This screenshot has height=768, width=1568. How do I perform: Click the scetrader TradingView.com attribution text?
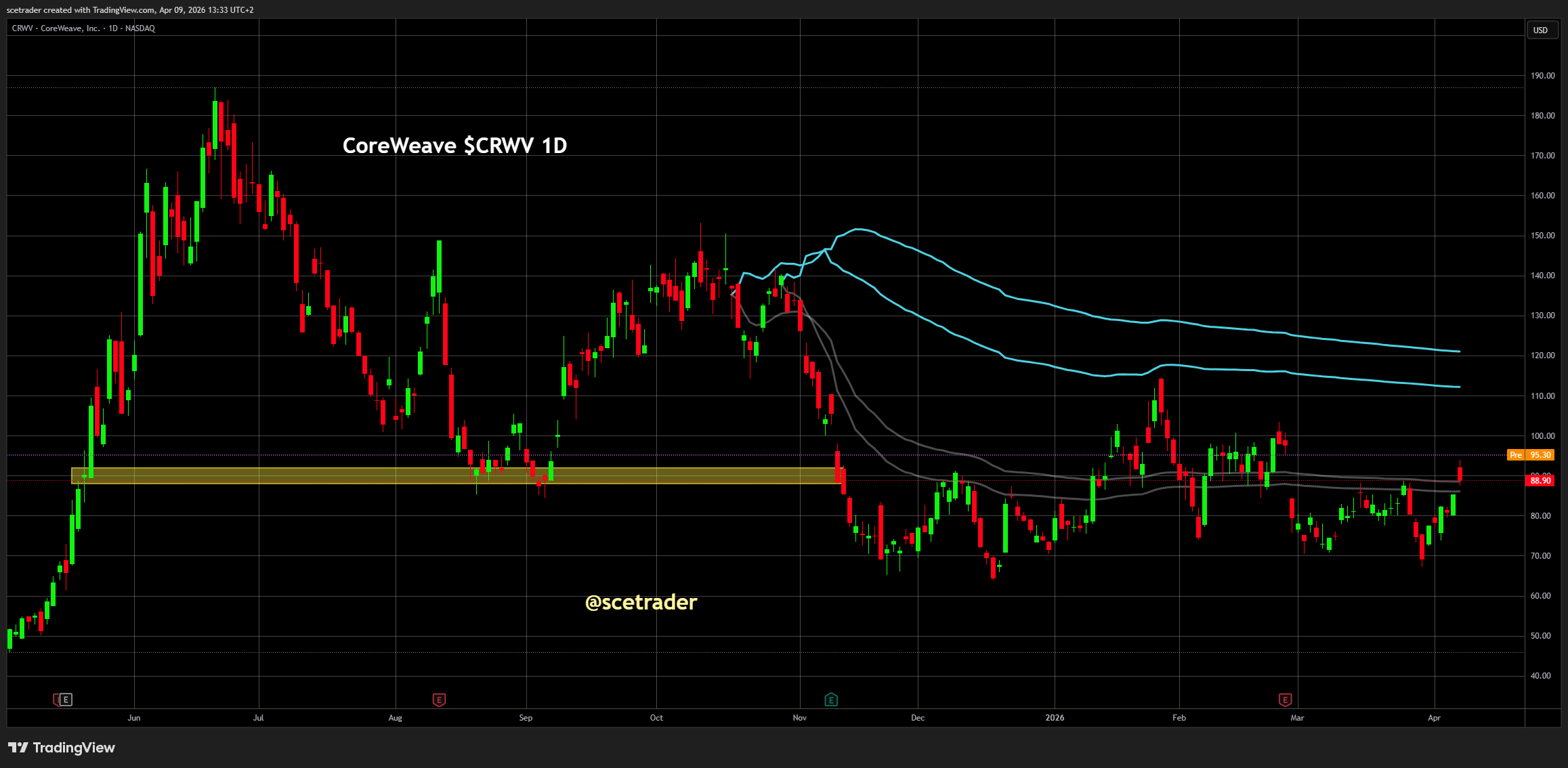(130, 10)
